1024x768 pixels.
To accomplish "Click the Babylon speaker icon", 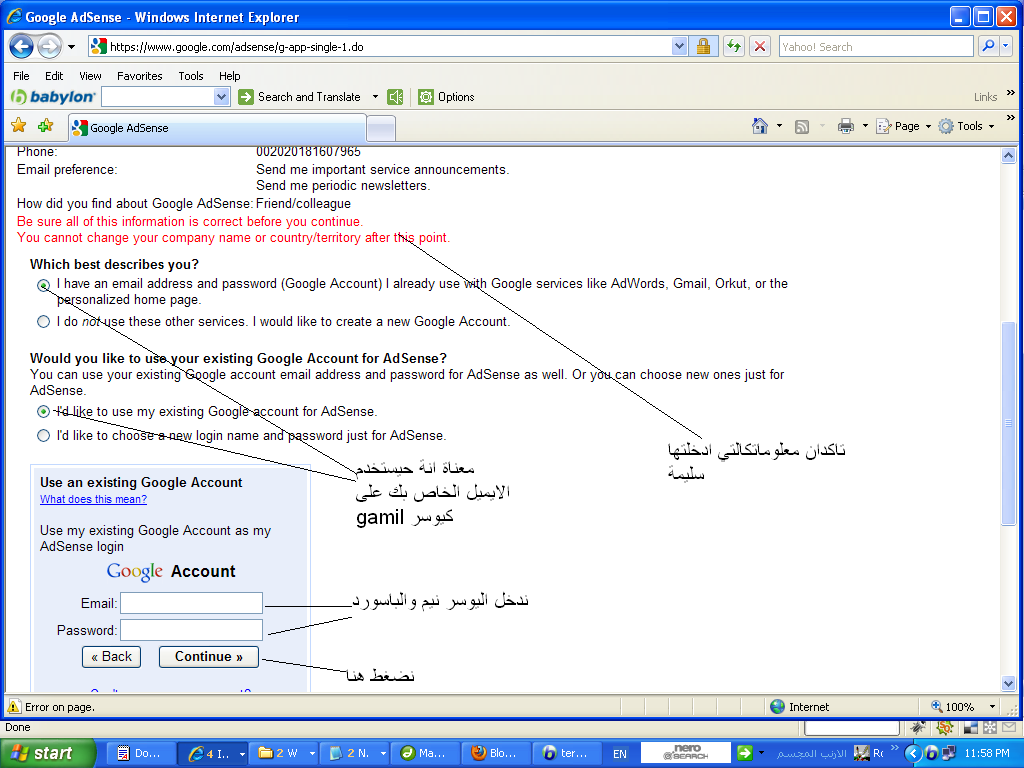I will [x=395, y=97].
